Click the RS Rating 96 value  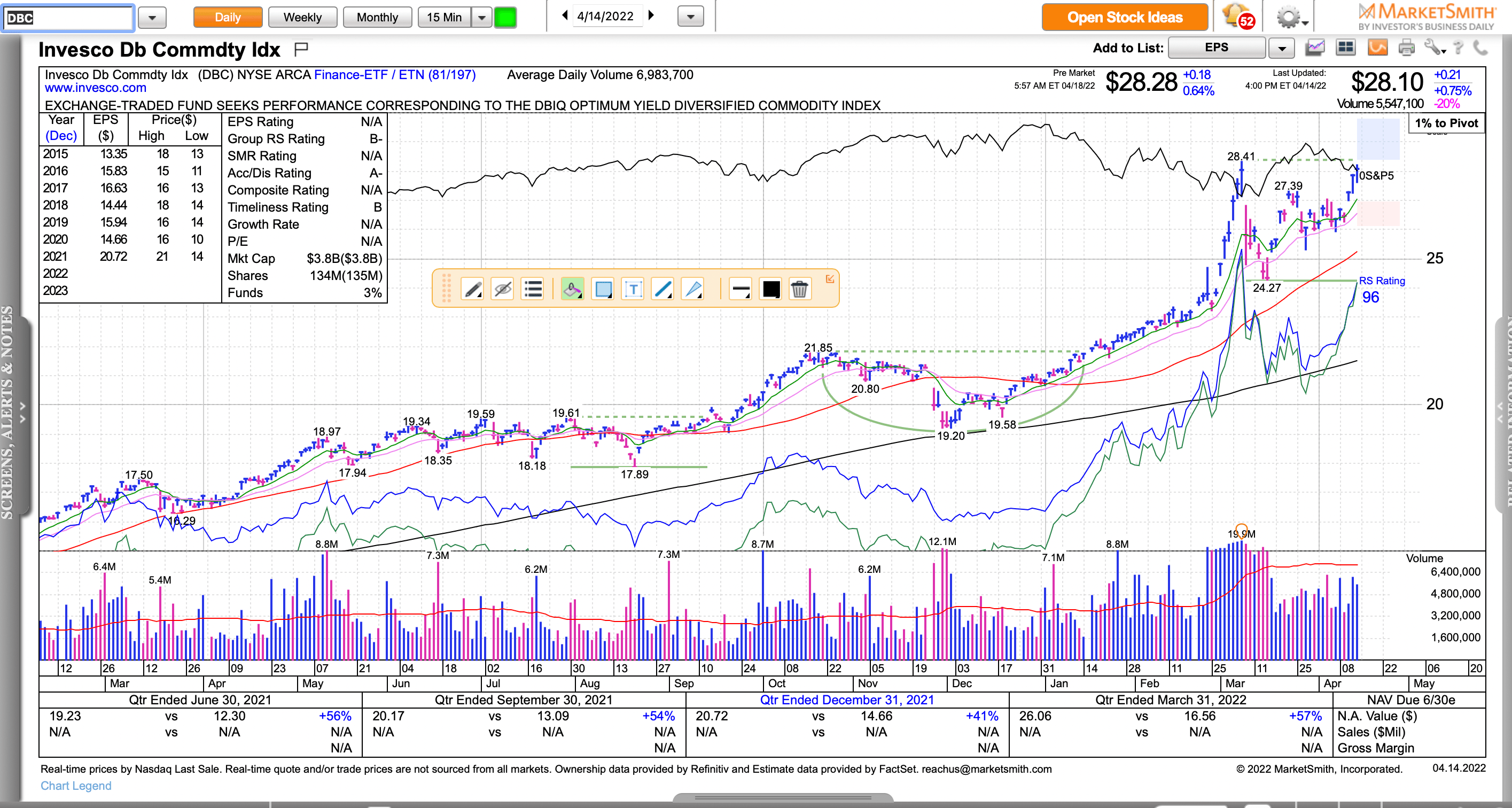click(1370, 297)
